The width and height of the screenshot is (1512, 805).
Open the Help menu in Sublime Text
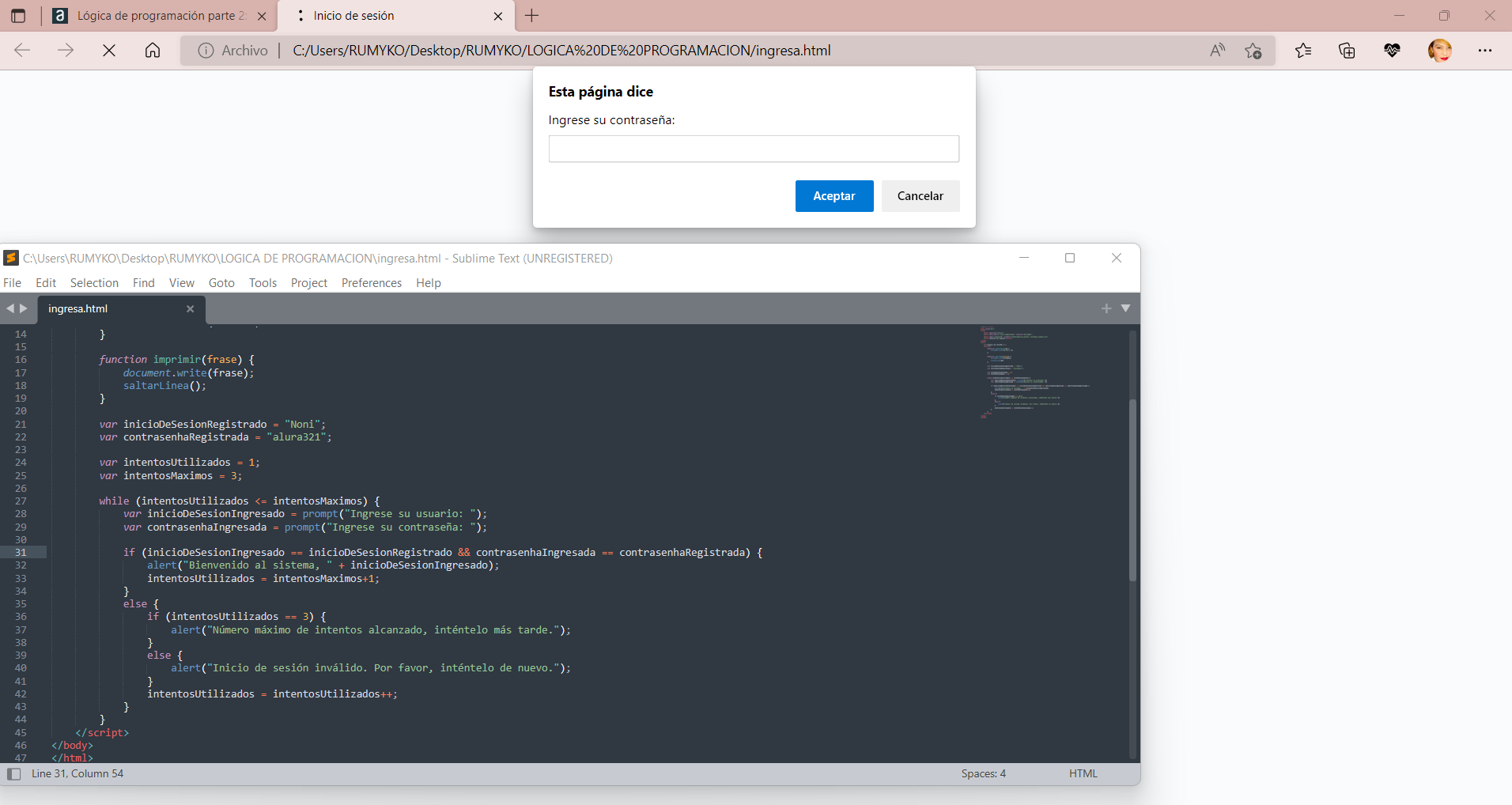click(429, 283)
